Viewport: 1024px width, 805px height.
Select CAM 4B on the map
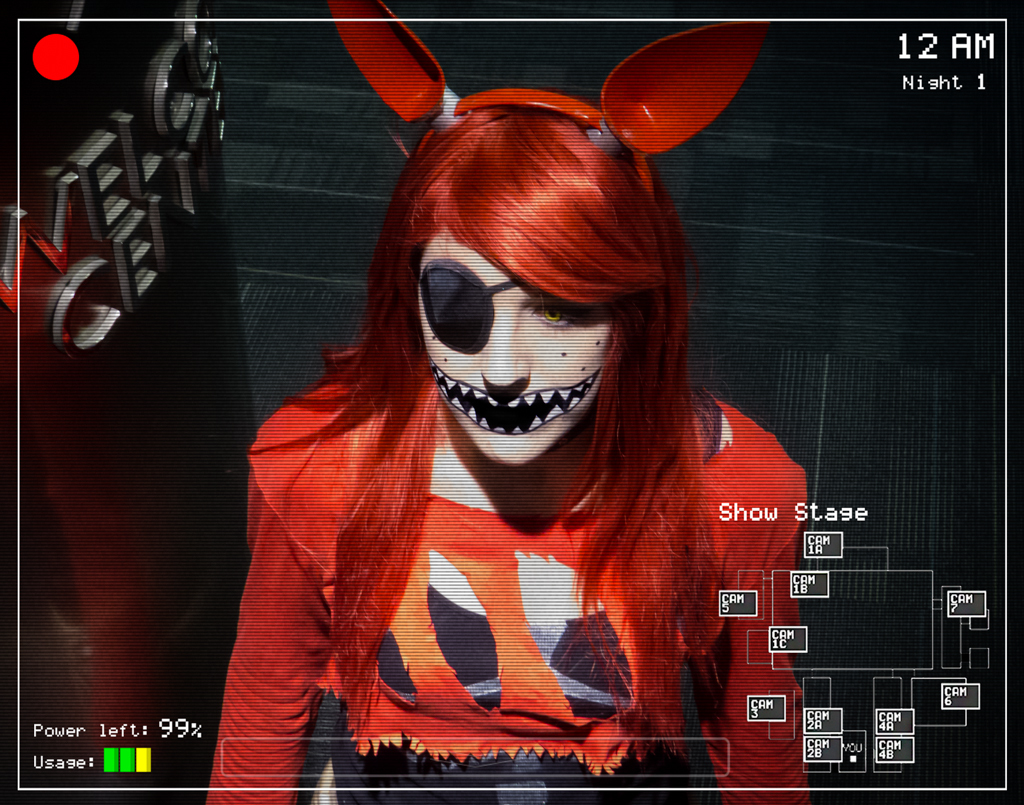[x=894, y=749]
